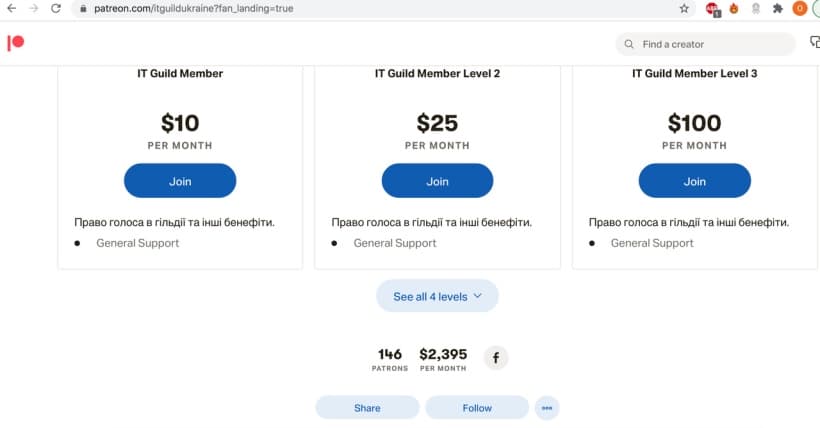Screen dimensions: 820x428
Task: Click the site lock icon in address bar
Action: coord(83,8)
